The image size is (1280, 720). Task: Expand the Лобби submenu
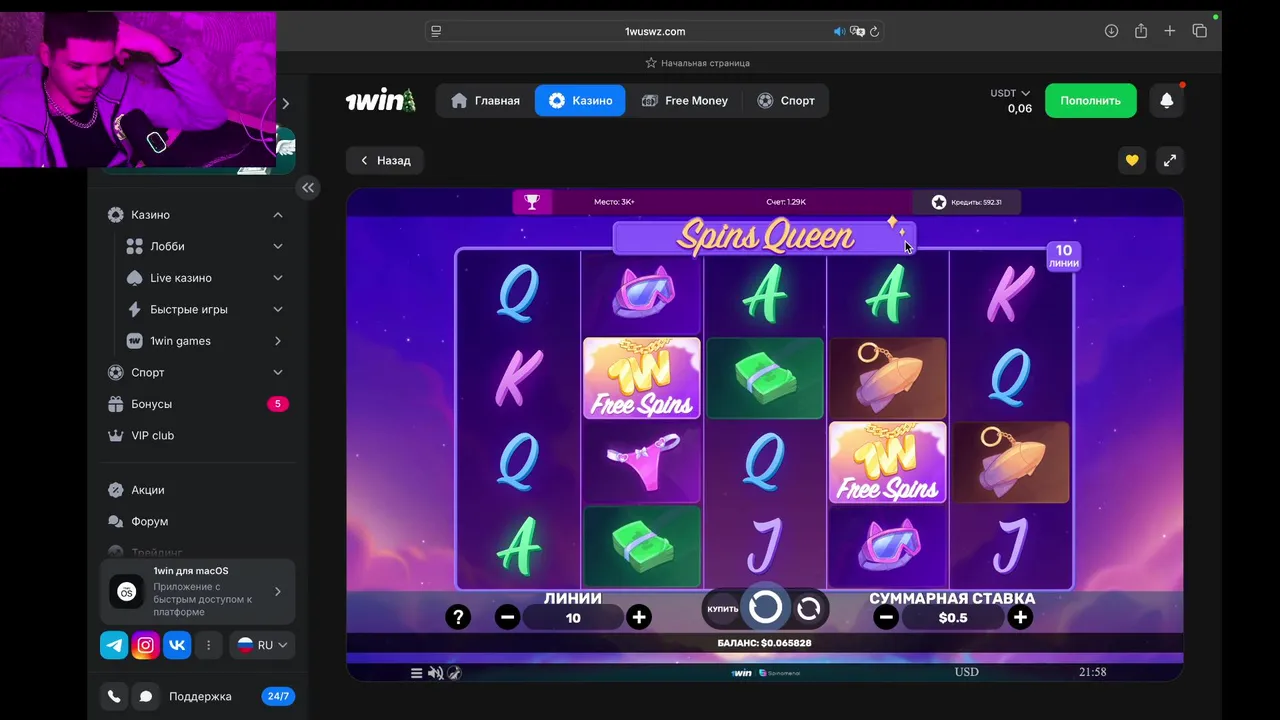pyautogui.click(x=278, y=246)
